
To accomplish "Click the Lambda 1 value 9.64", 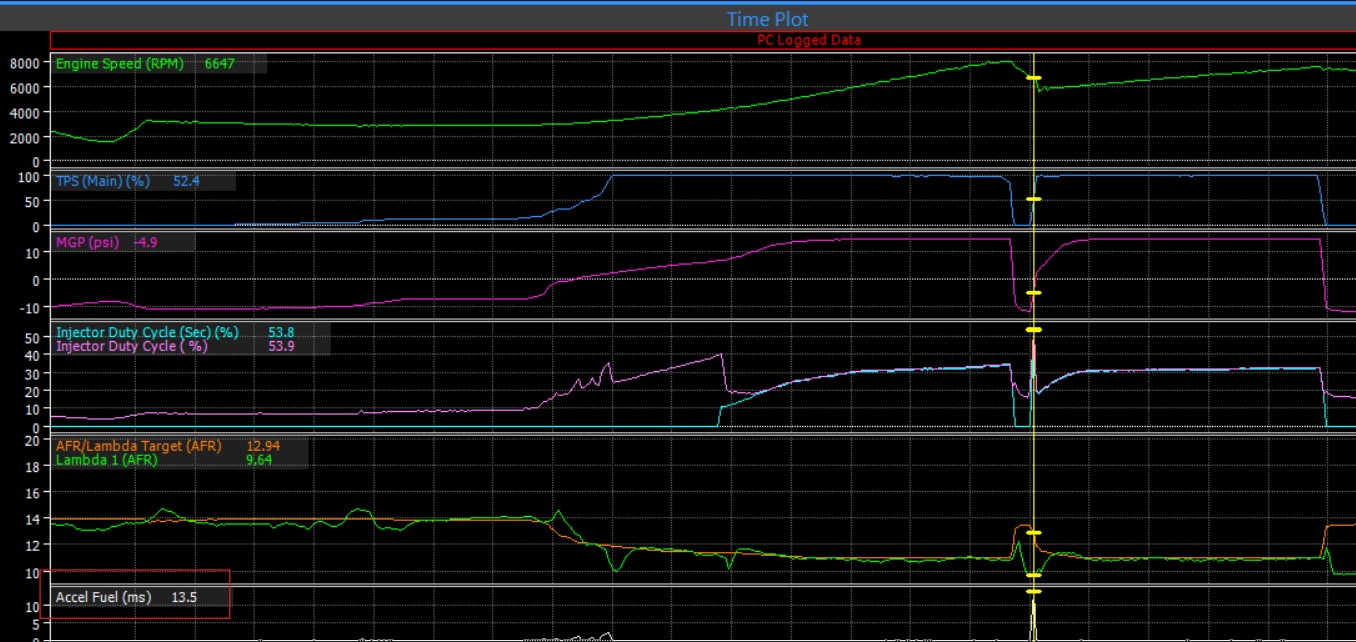I will click(259, 460).
